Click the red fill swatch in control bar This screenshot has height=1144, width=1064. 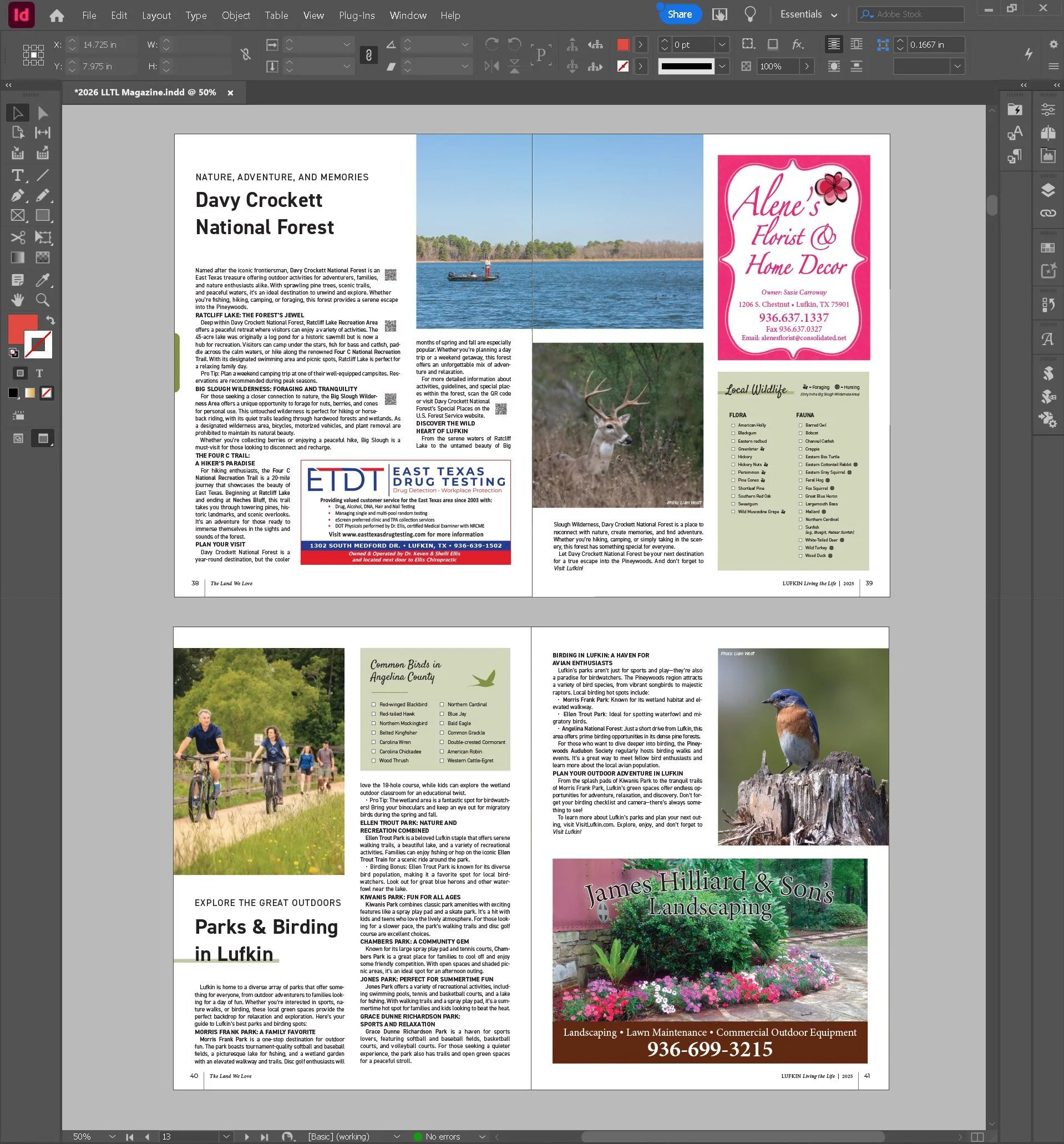tap(622, 44)
